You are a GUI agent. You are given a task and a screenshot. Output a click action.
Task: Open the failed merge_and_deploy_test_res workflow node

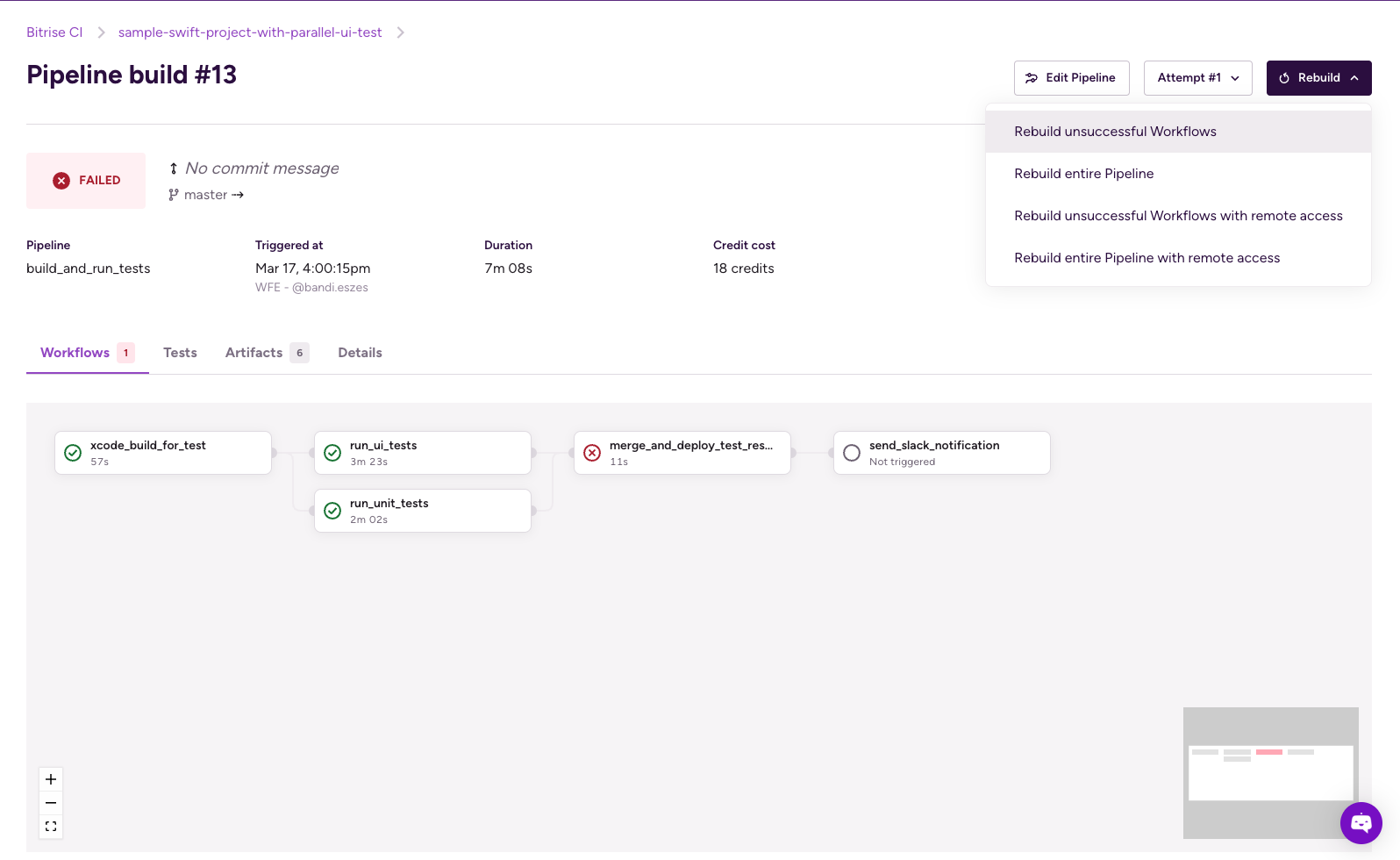click(x=682, y=453)
